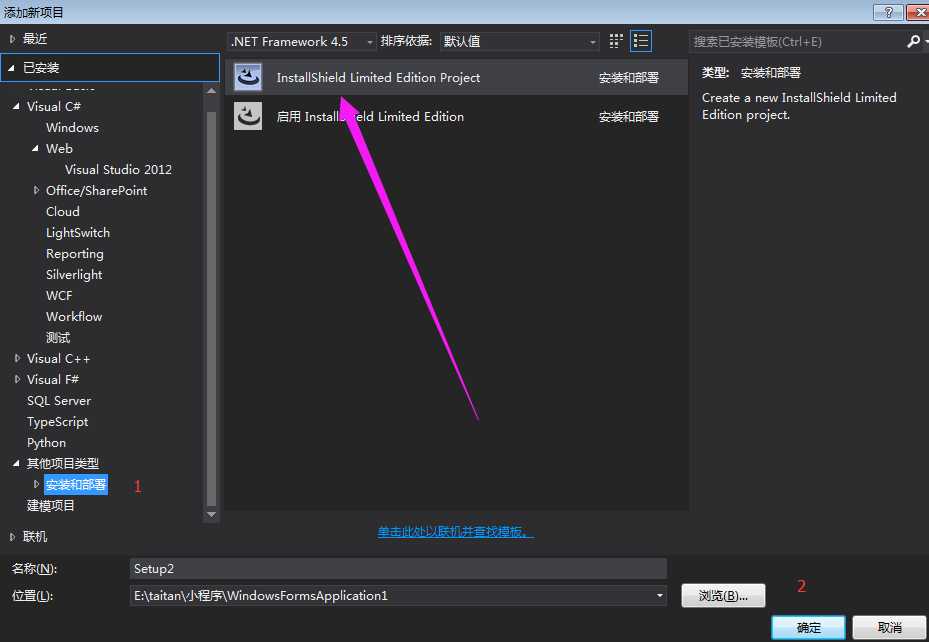Click the 浏览(B)... button
The image size is (929, 642).
(x=723, y=596)
